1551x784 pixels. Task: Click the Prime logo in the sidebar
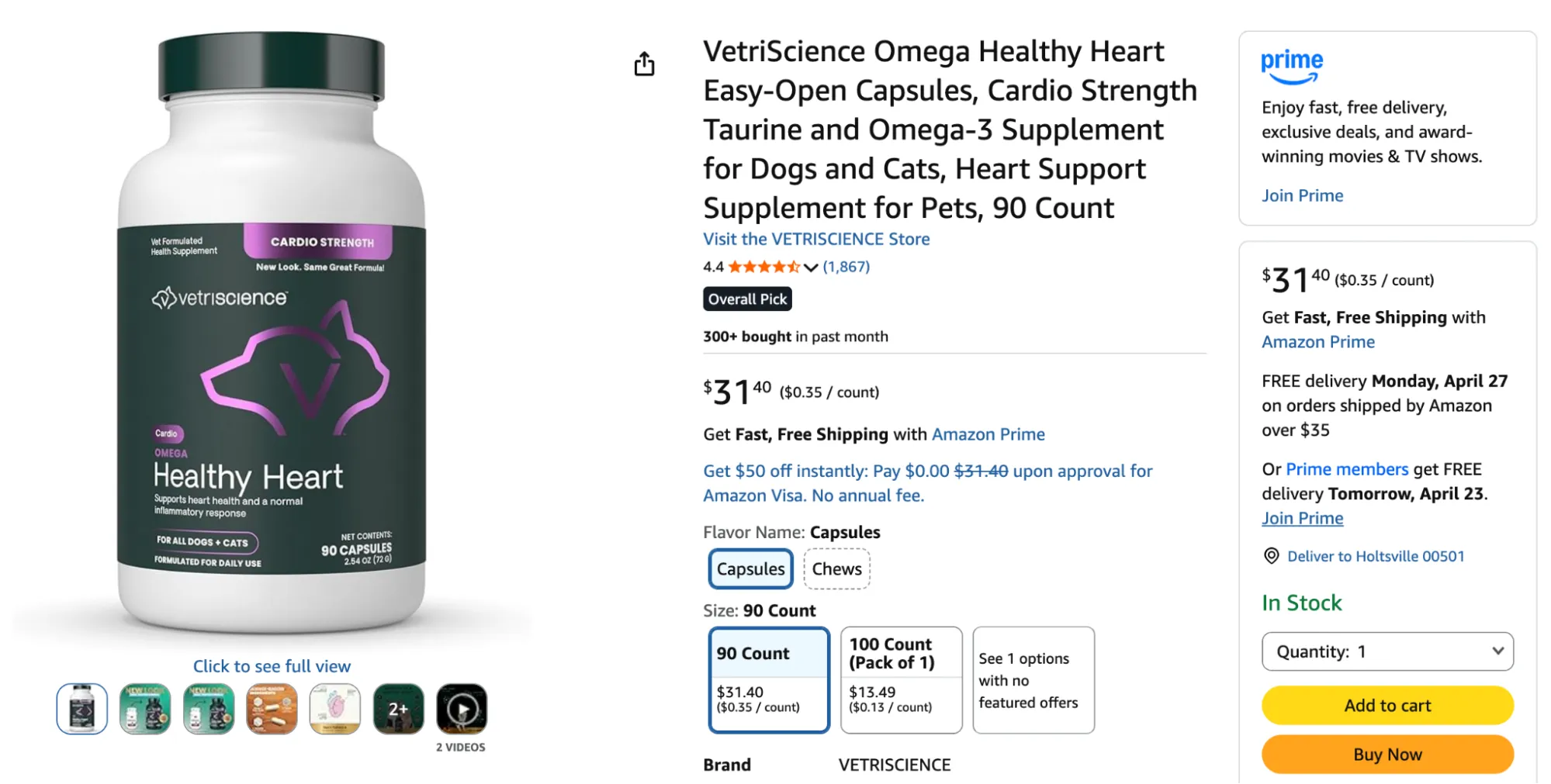click(x=1292, y=67)
